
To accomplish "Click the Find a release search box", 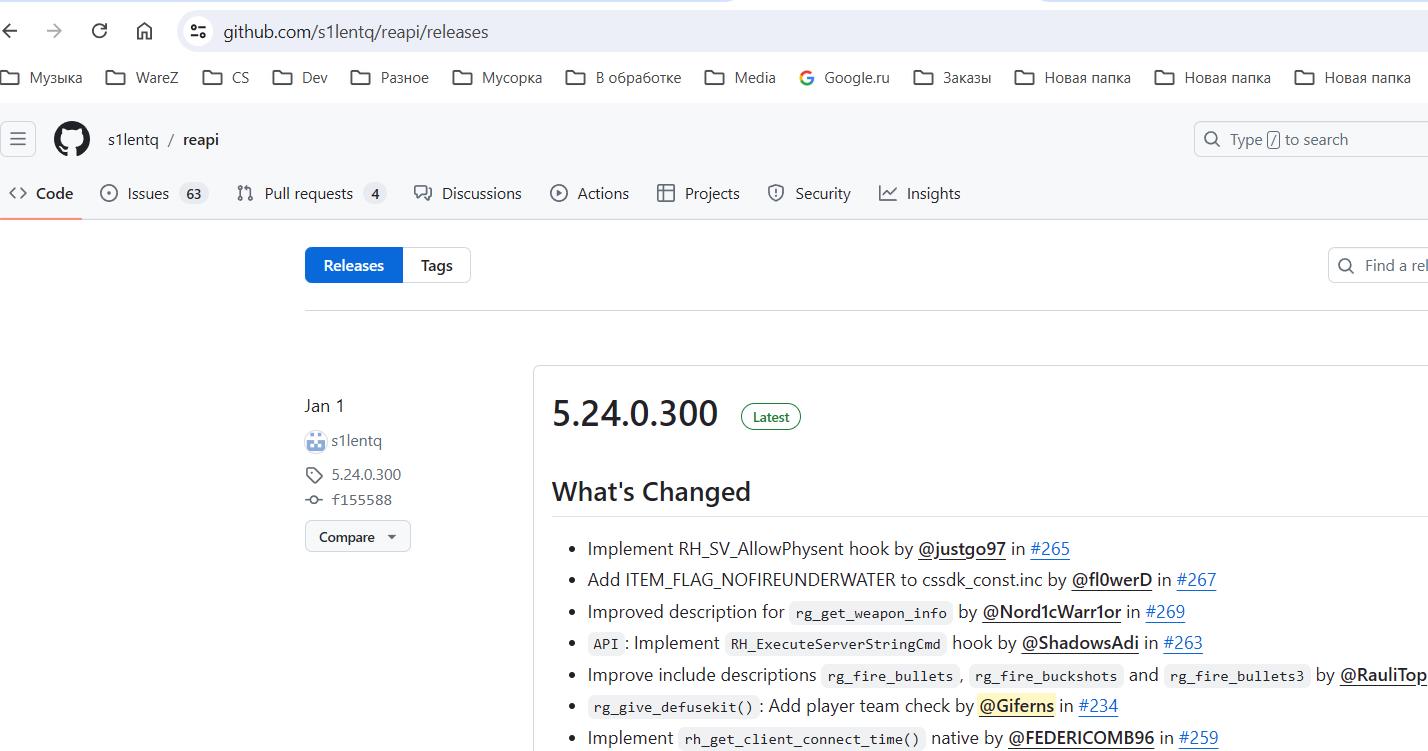I will point(1378,265).
